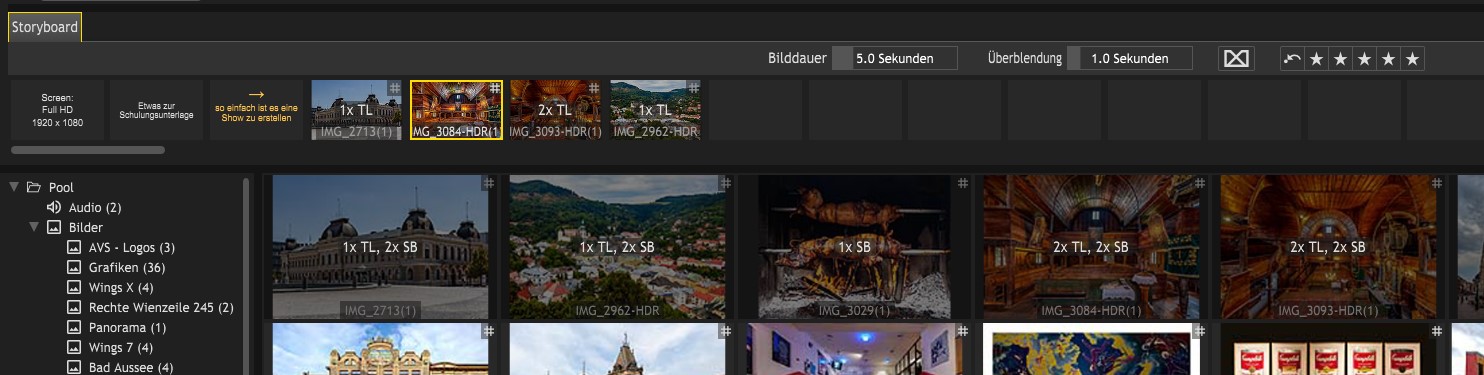
Task: Select IMG_3093-HDR(1) storyboard slide
Action: 555,110
